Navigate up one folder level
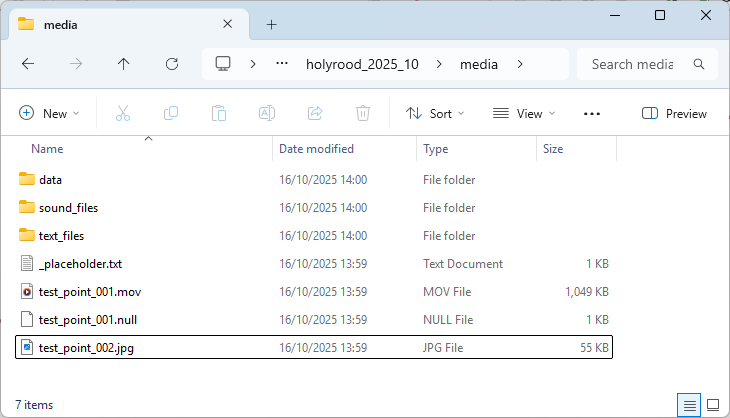The width and height of the screenshot is (730, 418). [x=123, y=64]
